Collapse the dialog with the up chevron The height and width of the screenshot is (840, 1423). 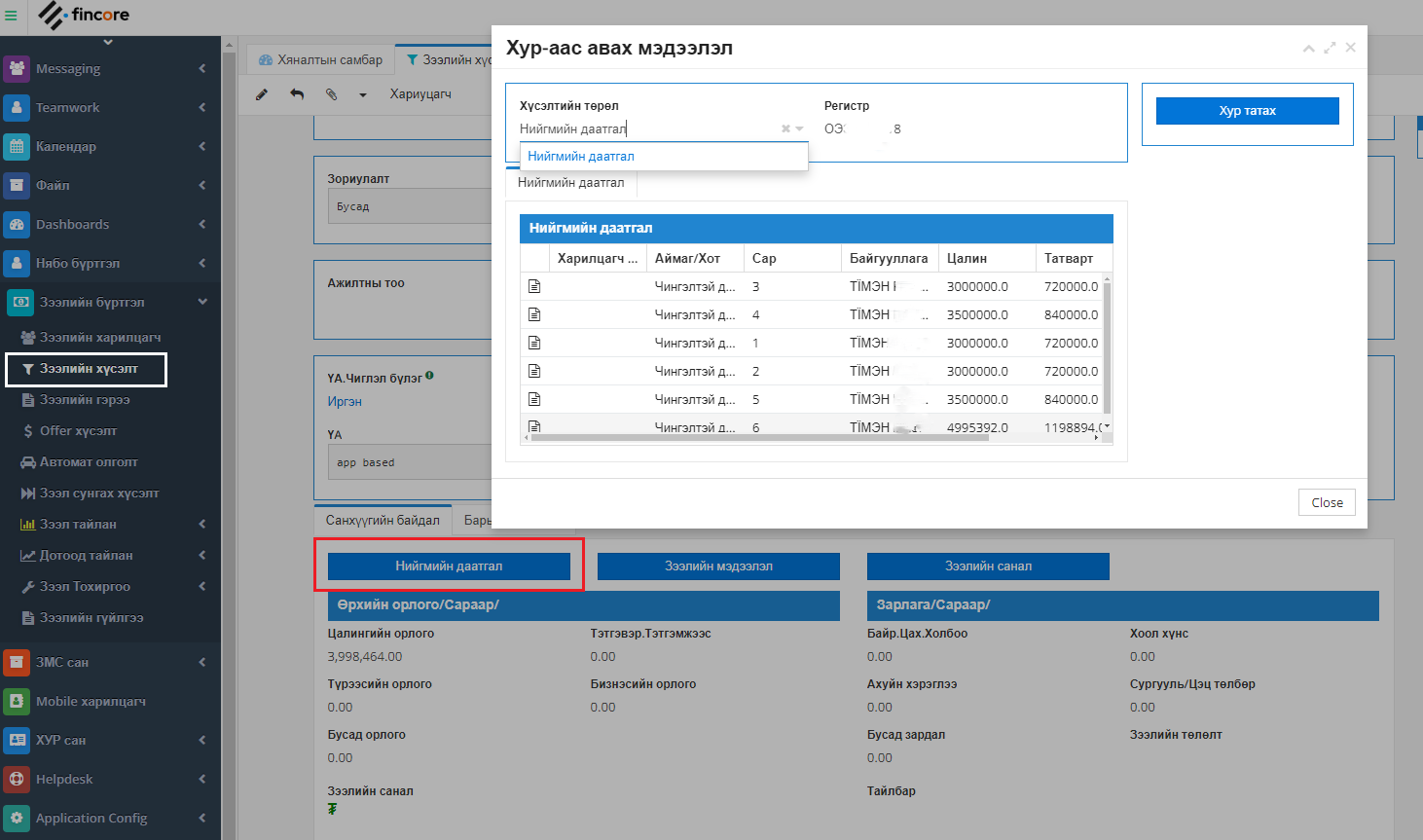1308,48
